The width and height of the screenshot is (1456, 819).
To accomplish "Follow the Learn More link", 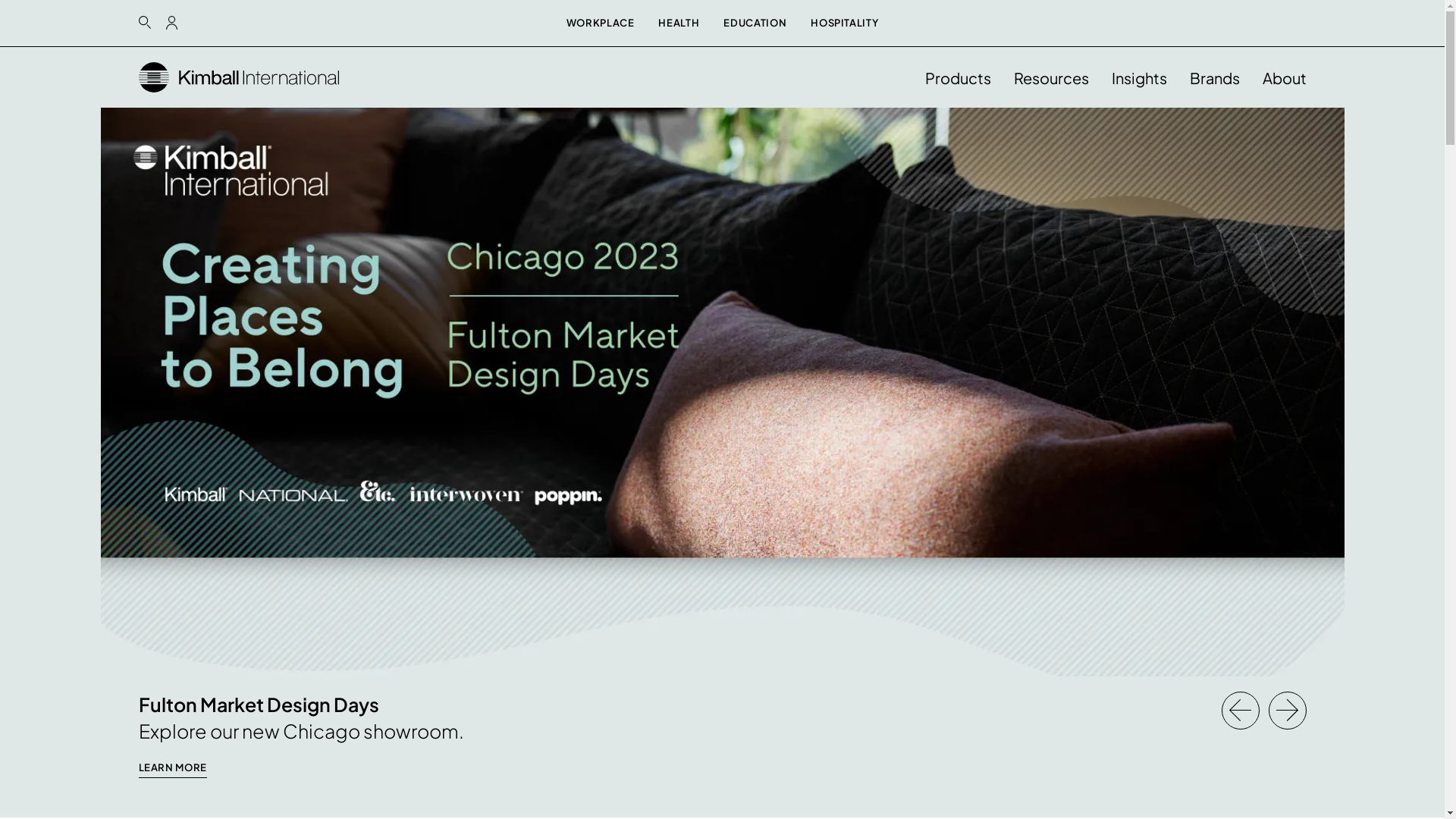I will (x=173, y=768).
